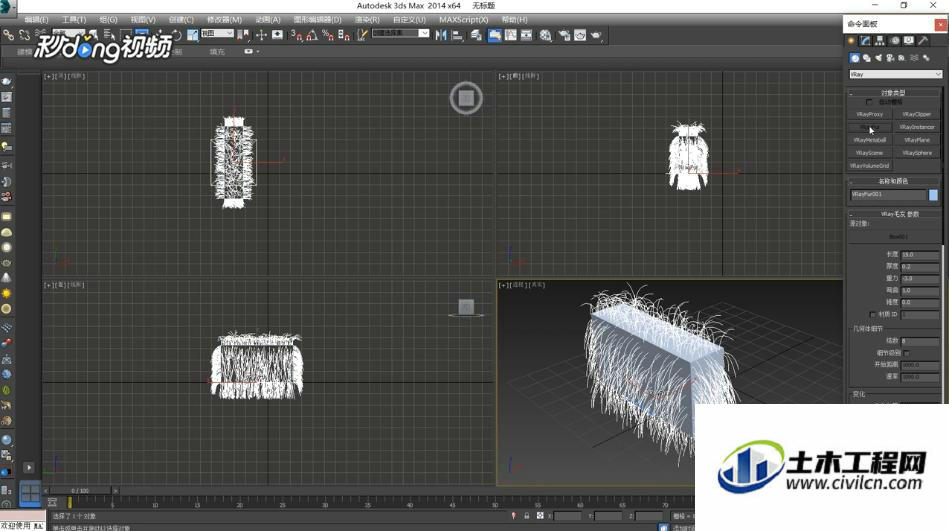Click the Select and Link tool

click(8, 35)
